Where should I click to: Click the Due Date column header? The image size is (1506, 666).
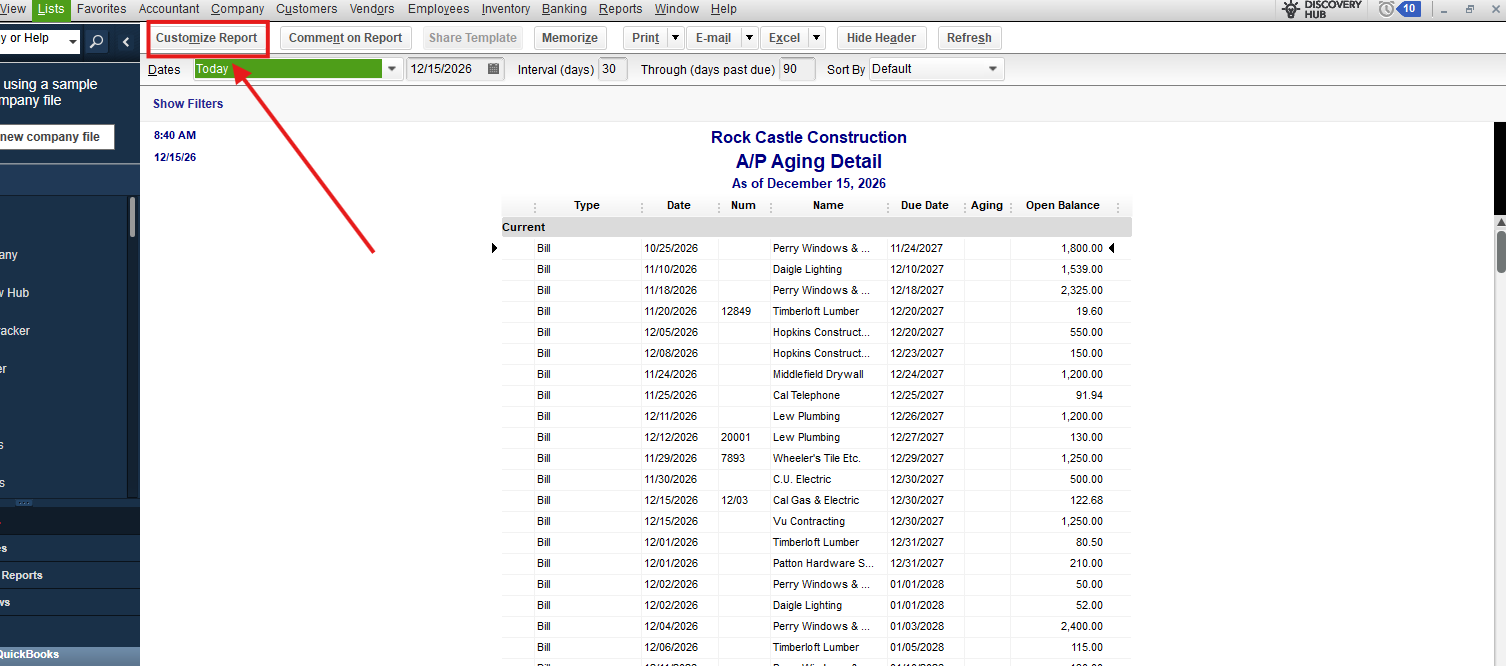[x=925, y=206]
